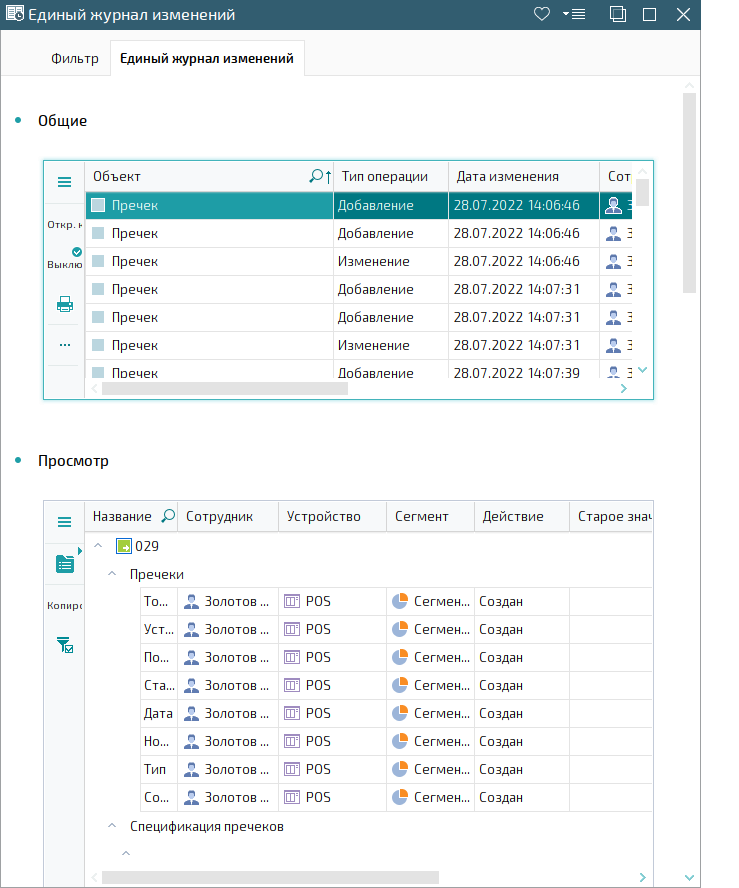
Task: Click POS device icon in Уст... row
Action: click(292, 629)
